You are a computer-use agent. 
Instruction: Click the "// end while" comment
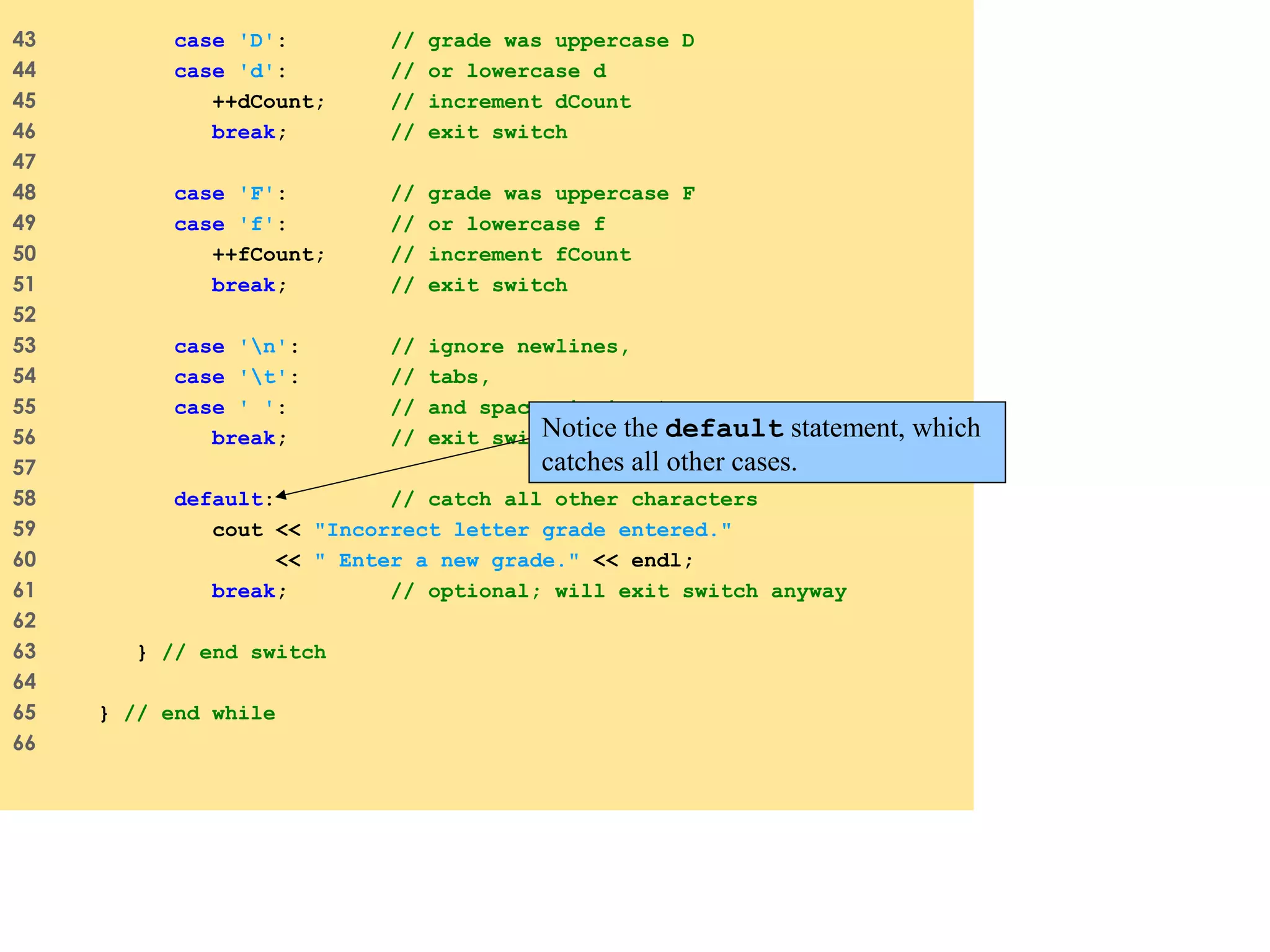point(200,713)
